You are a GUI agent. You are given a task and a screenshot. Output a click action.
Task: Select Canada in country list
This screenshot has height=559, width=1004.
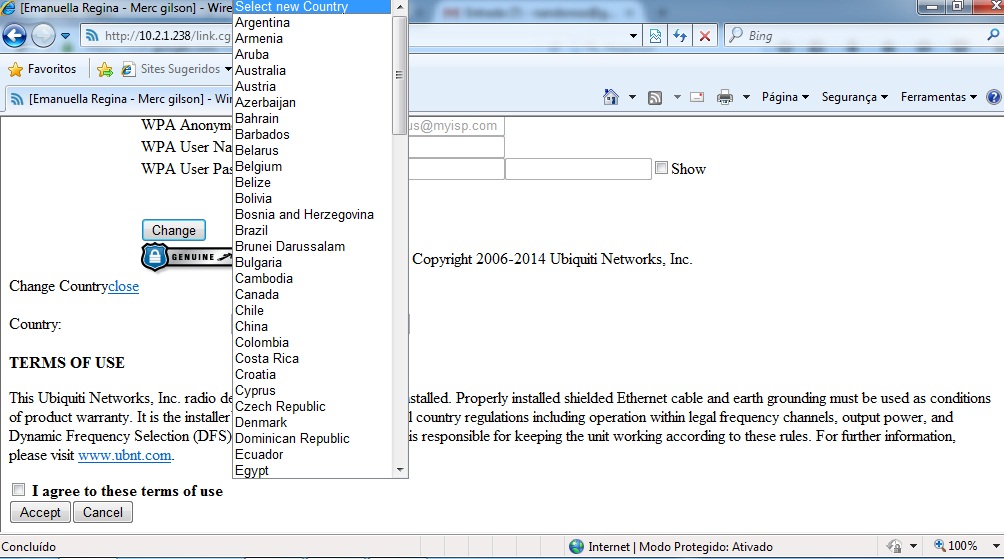coord(312,295)
